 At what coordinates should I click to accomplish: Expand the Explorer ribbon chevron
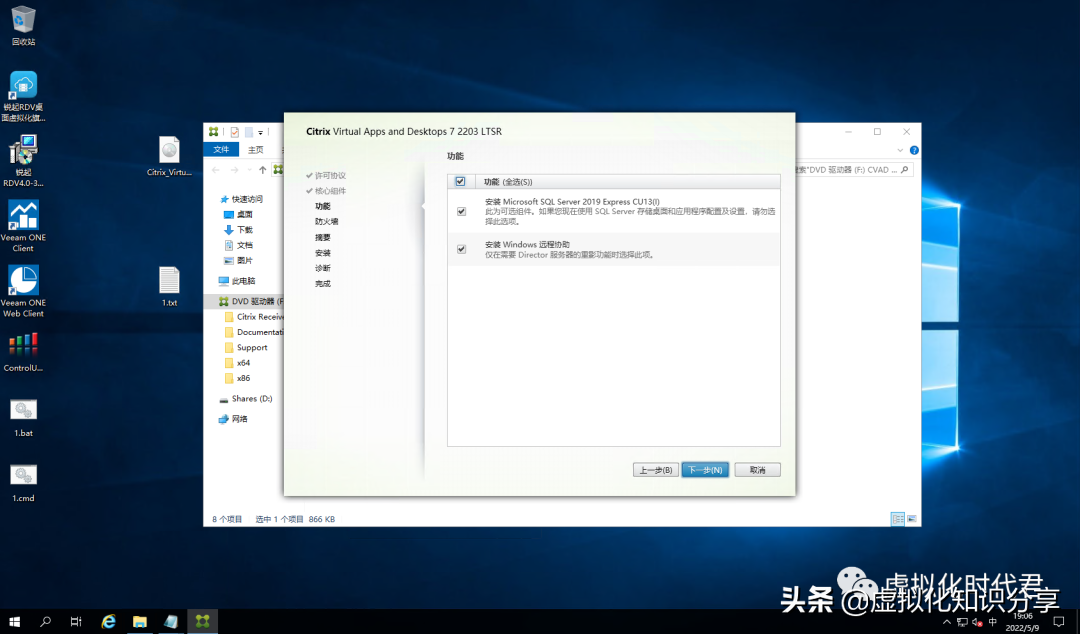coord(900,150)
